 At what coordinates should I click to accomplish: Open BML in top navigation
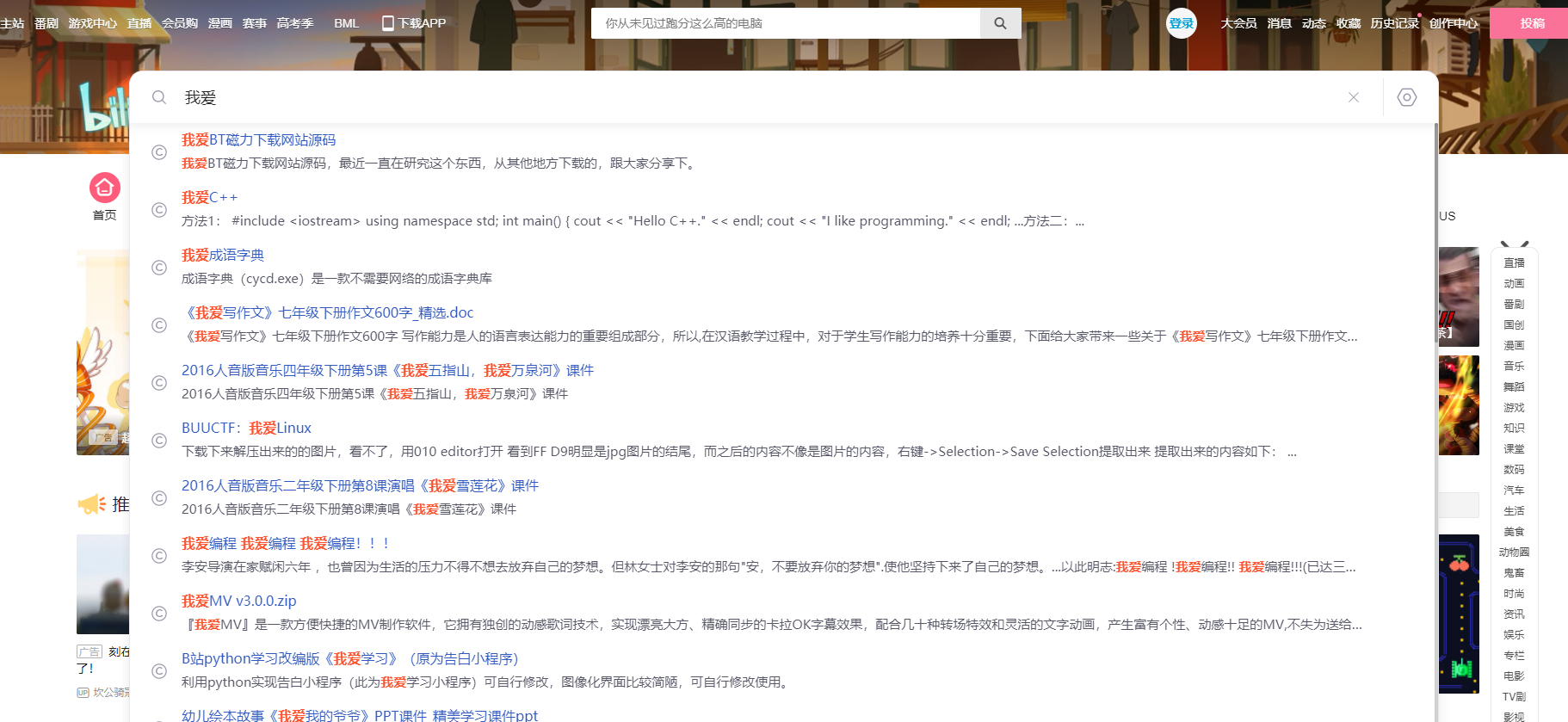(x=347, y=23)
